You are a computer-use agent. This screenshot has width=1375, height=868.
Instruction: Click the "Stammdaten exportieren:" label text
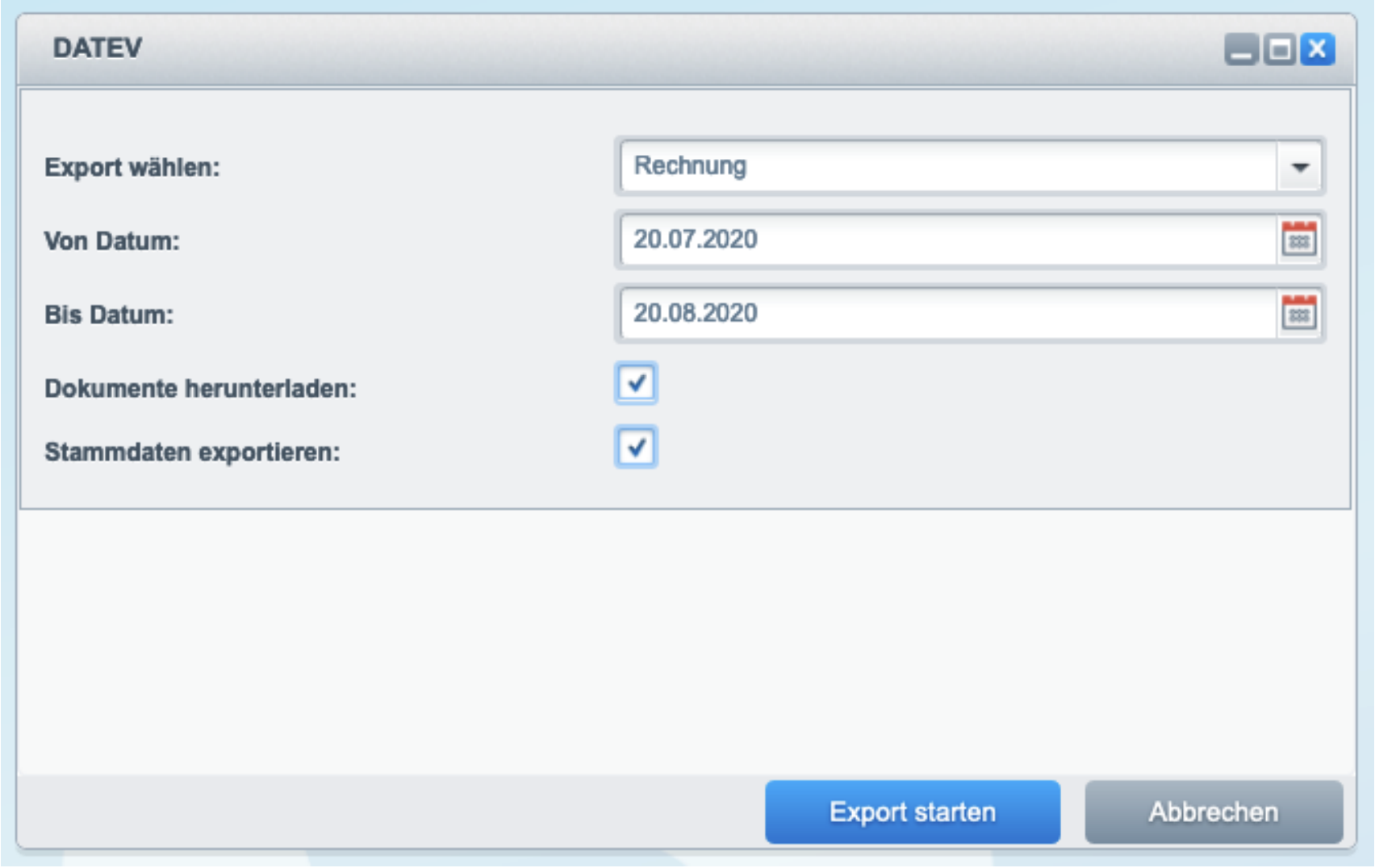click(192, 453)
